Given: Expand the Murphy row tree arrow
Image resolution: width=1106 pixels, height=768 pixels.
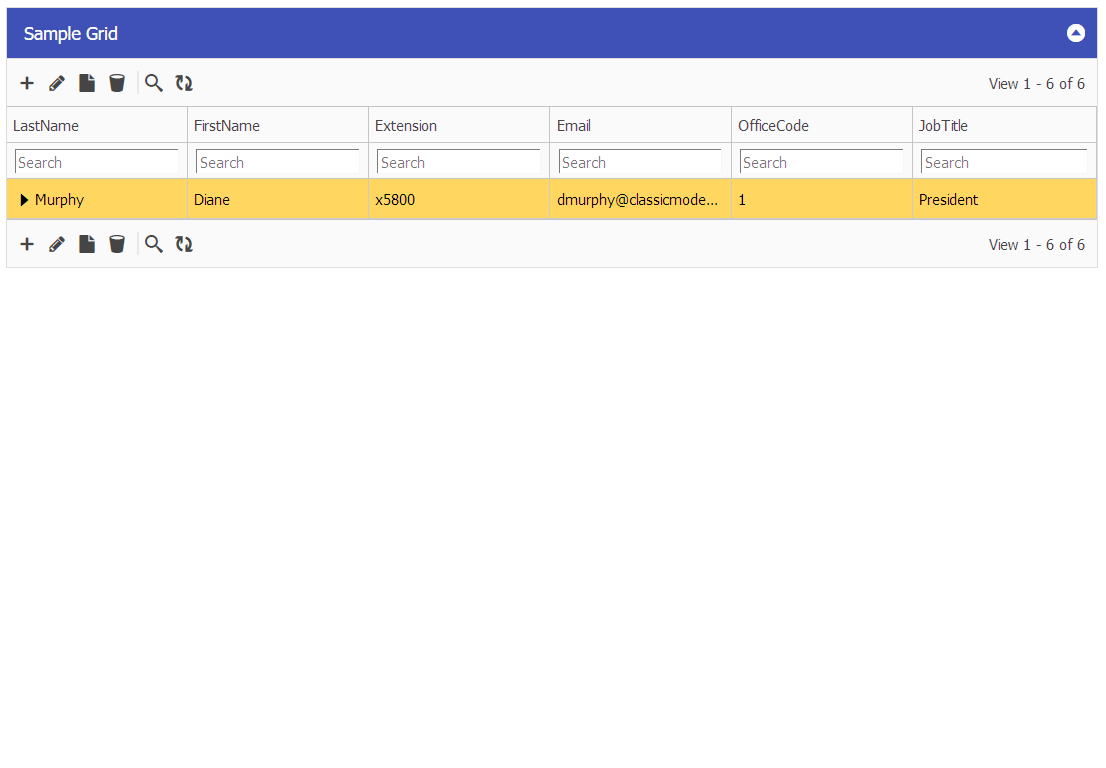Looking at the screenshot, I should pos(24,200).
